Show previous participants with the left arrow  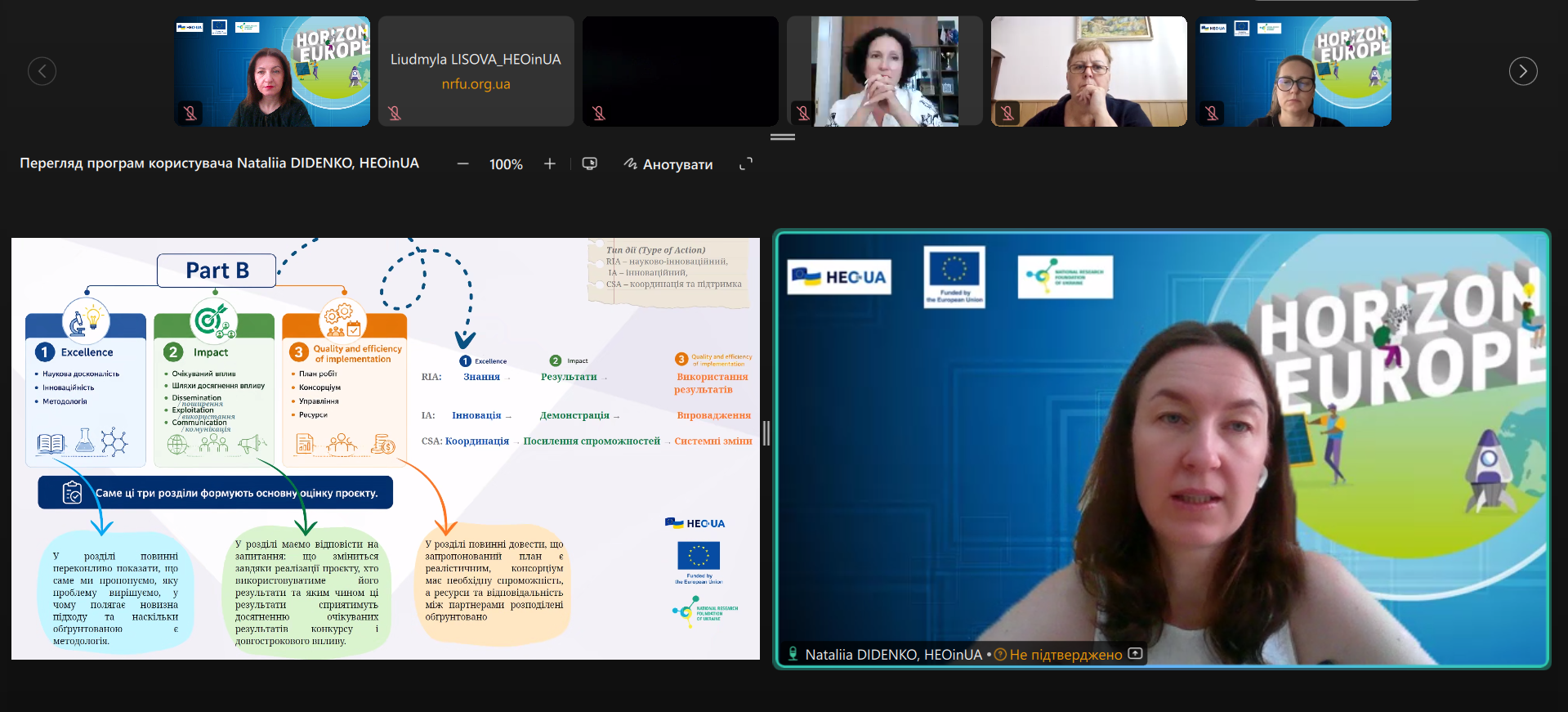point(42,71)
